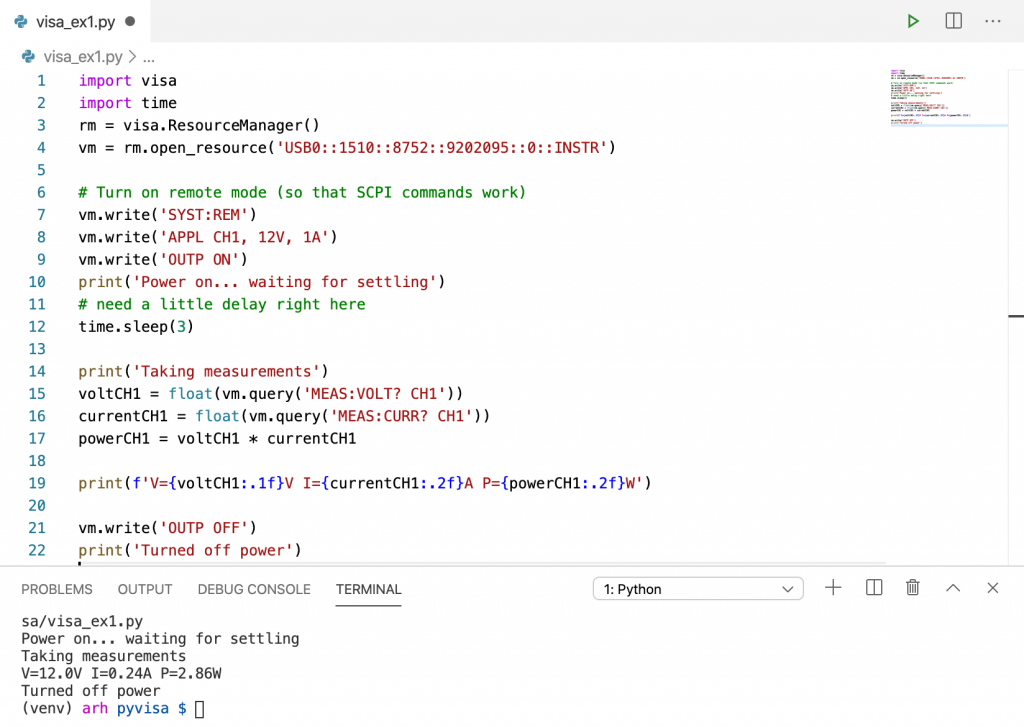Select the TERMINAL panel tab
The height and width of the screenshot is (727, 1024).
pos(368,589)
